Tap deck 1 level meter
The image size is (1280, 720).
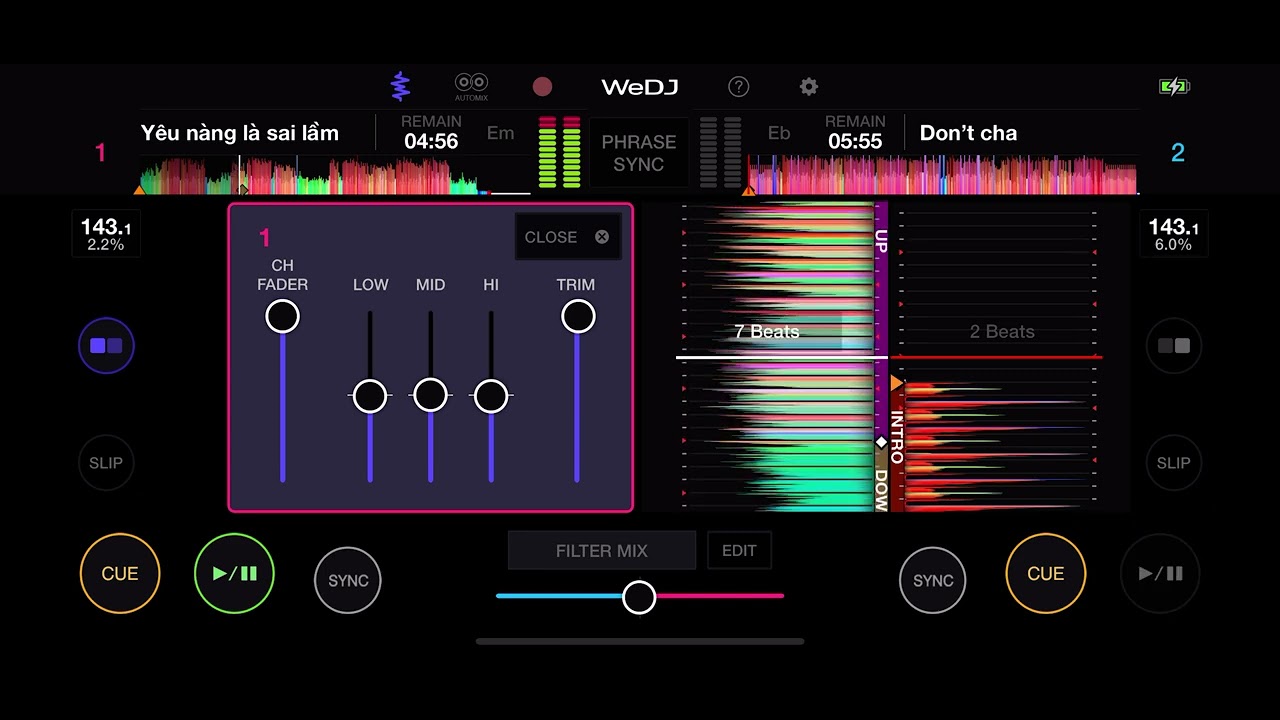click(x=560, y=152)
